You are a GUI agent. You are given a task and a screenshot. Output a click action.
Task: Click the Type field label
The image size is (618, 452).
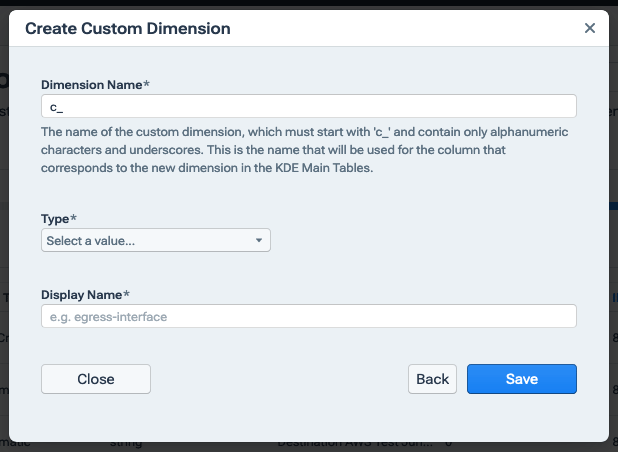(x=58, y=218)
